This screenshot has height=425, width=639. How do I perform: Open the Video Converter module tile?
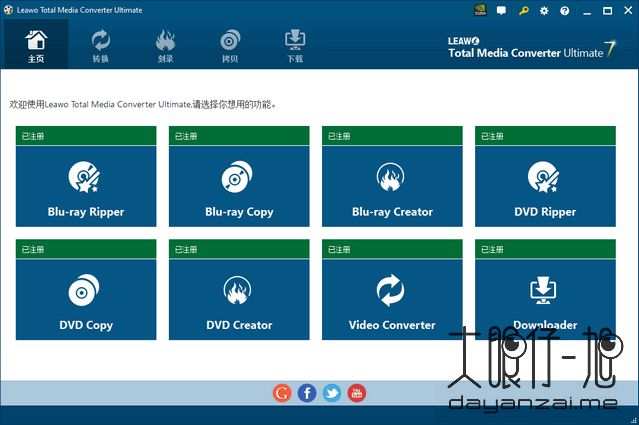click(x=392, y=299)
